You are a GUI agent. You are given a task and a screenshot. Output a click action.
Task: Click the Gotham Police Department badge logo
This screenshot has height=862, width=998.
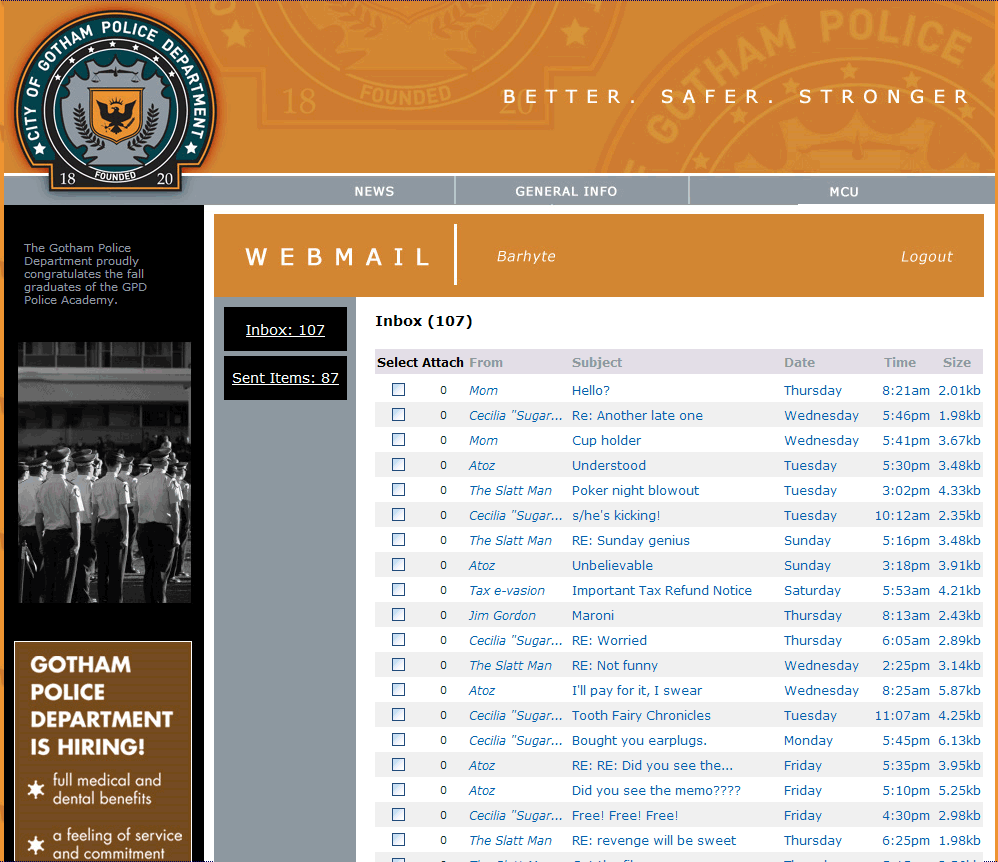tap(115, 101)
